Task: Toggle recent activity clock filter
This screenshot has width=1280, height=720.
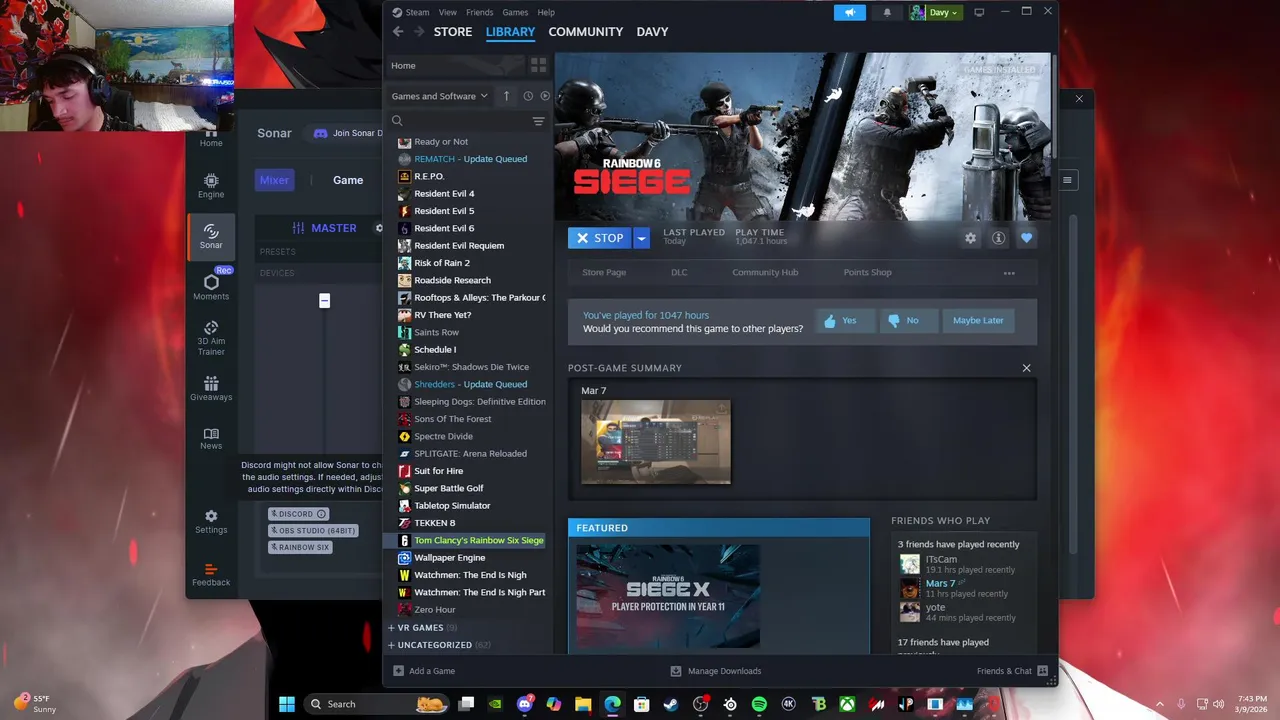Action: 528,96
